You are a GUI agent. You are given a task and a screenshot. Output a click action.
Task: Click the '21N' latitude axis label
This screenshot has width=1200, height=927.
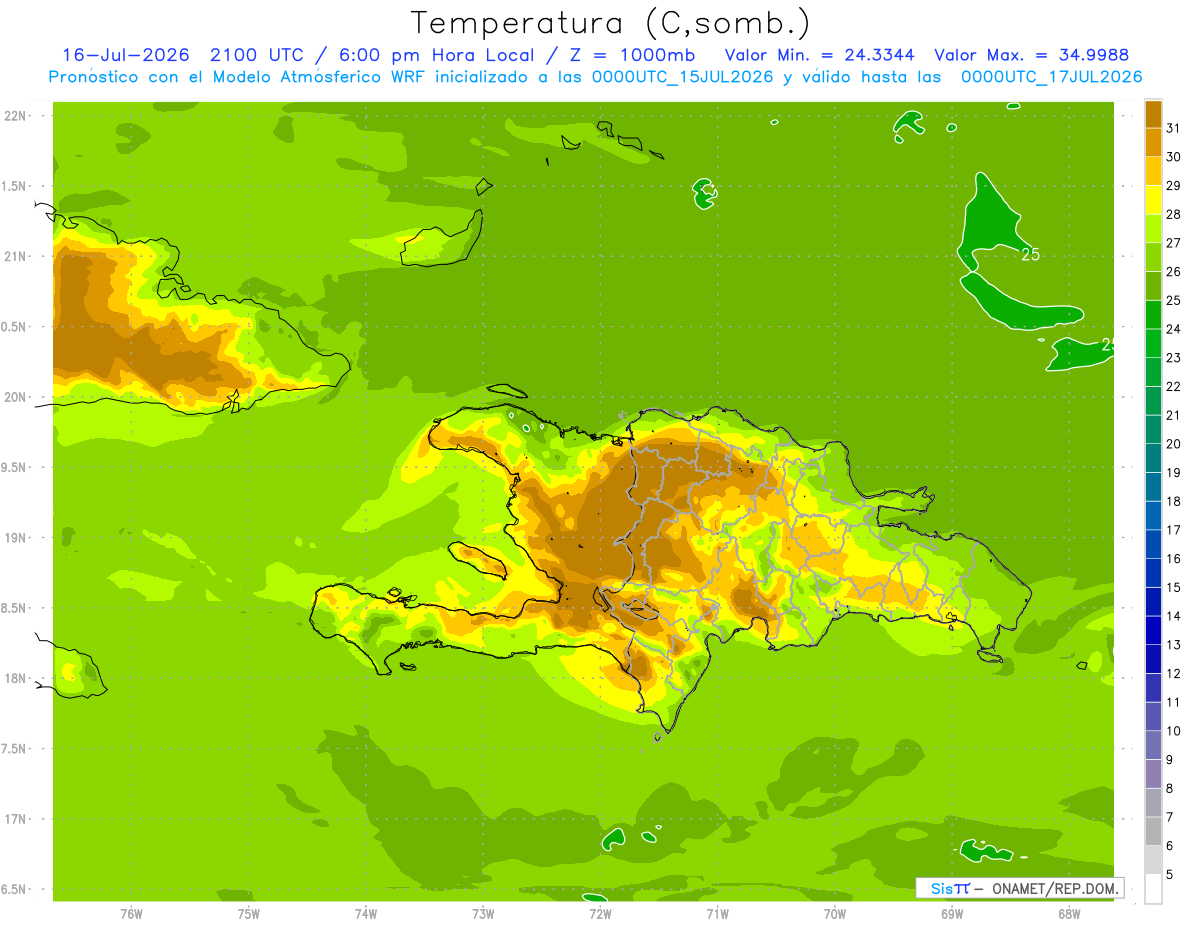16,256
